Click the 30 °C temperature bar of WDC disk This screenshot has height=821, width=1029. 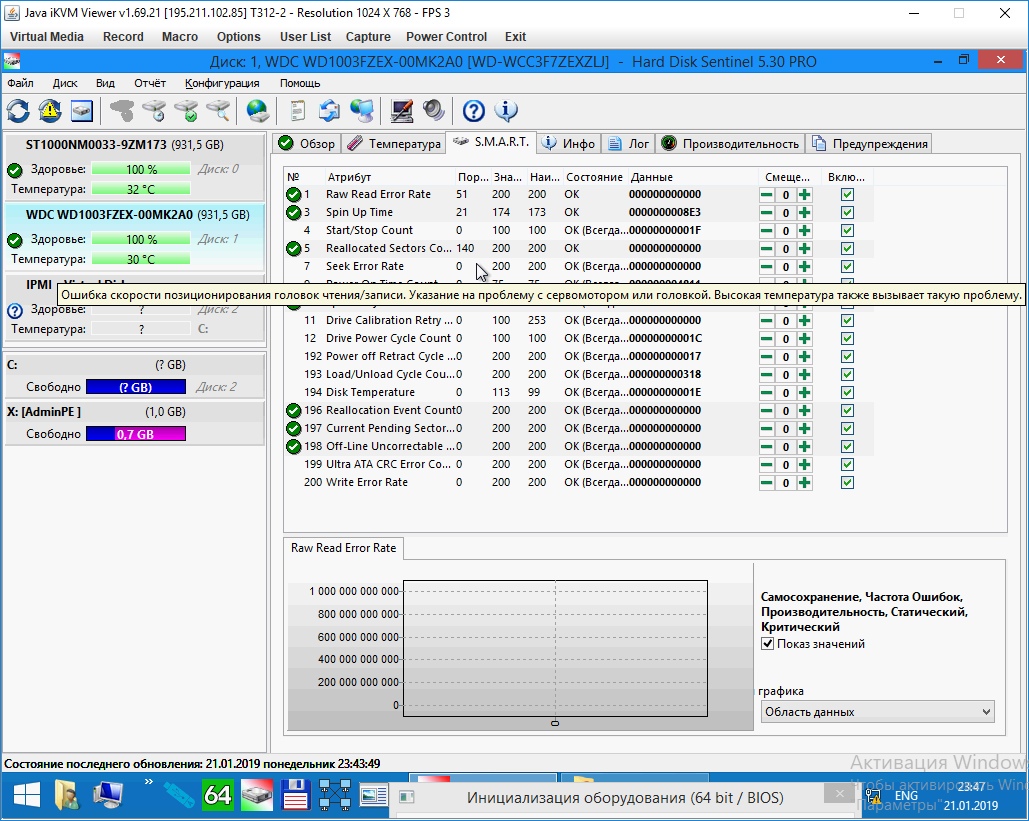click(x=140, y=259)
